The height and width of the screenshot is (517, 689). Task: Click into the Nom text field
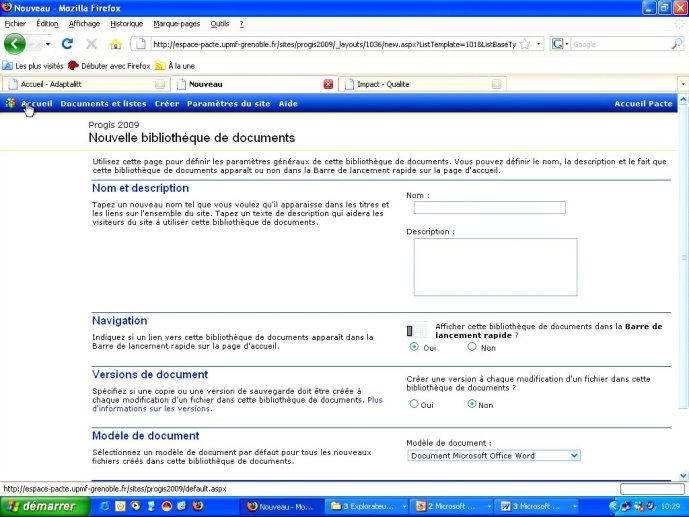490,207
